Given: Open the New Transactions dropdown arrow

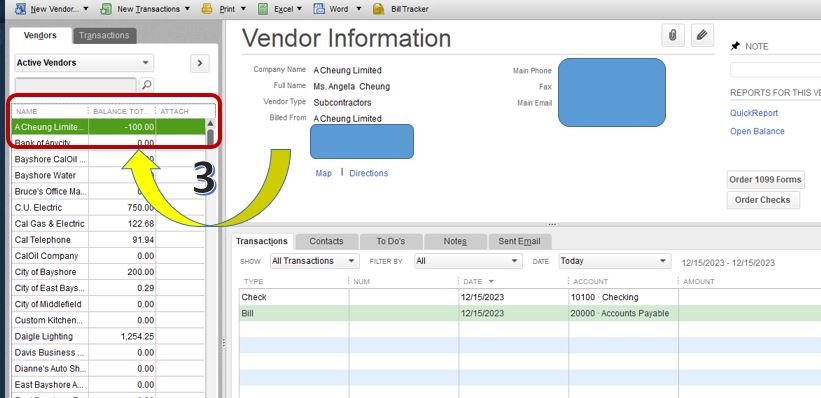Looking at the screenshot, I should 188,9.
